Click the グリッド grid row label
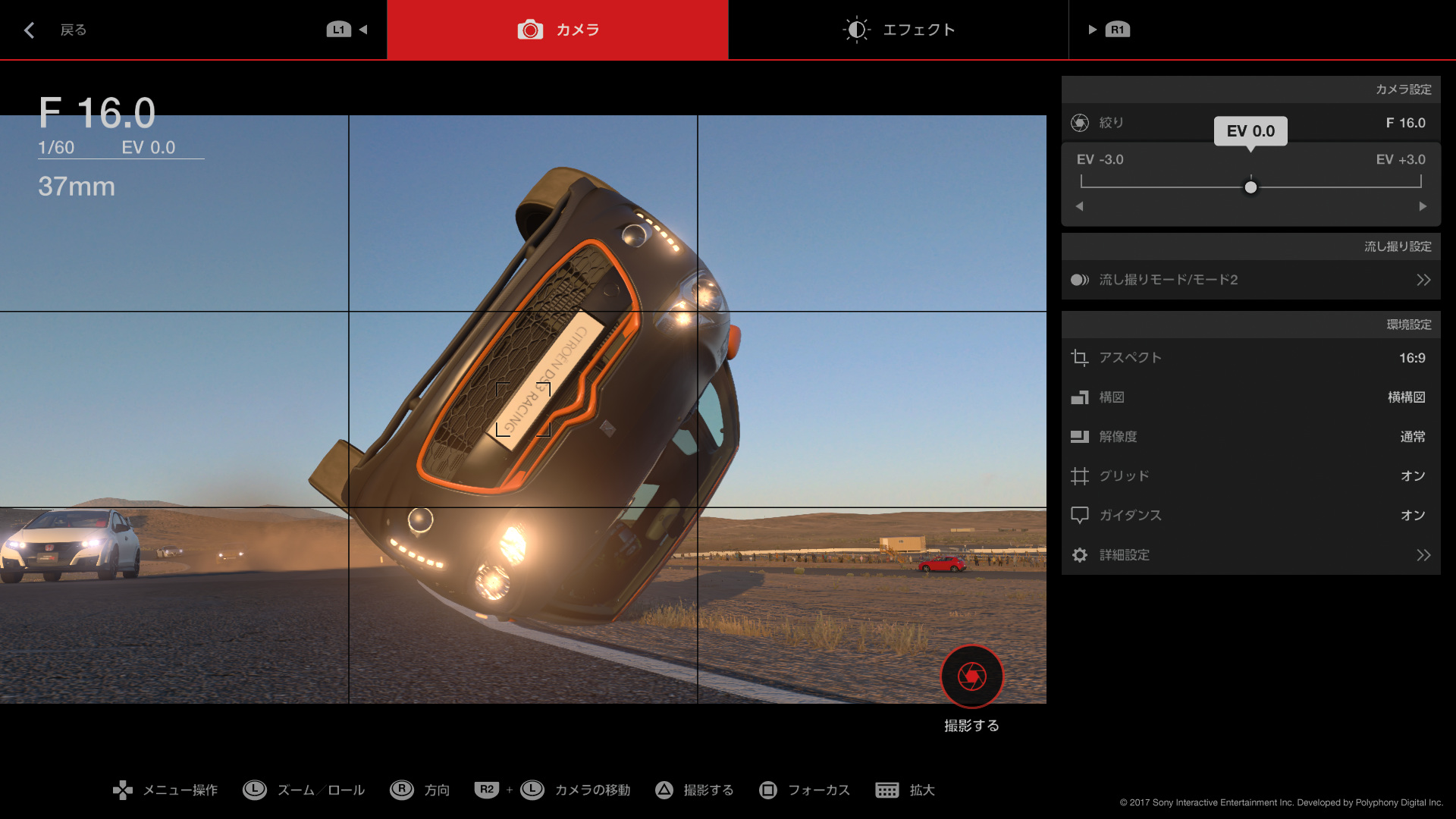Screen dimensions: 1456x819 click(x=1125, y=476)
